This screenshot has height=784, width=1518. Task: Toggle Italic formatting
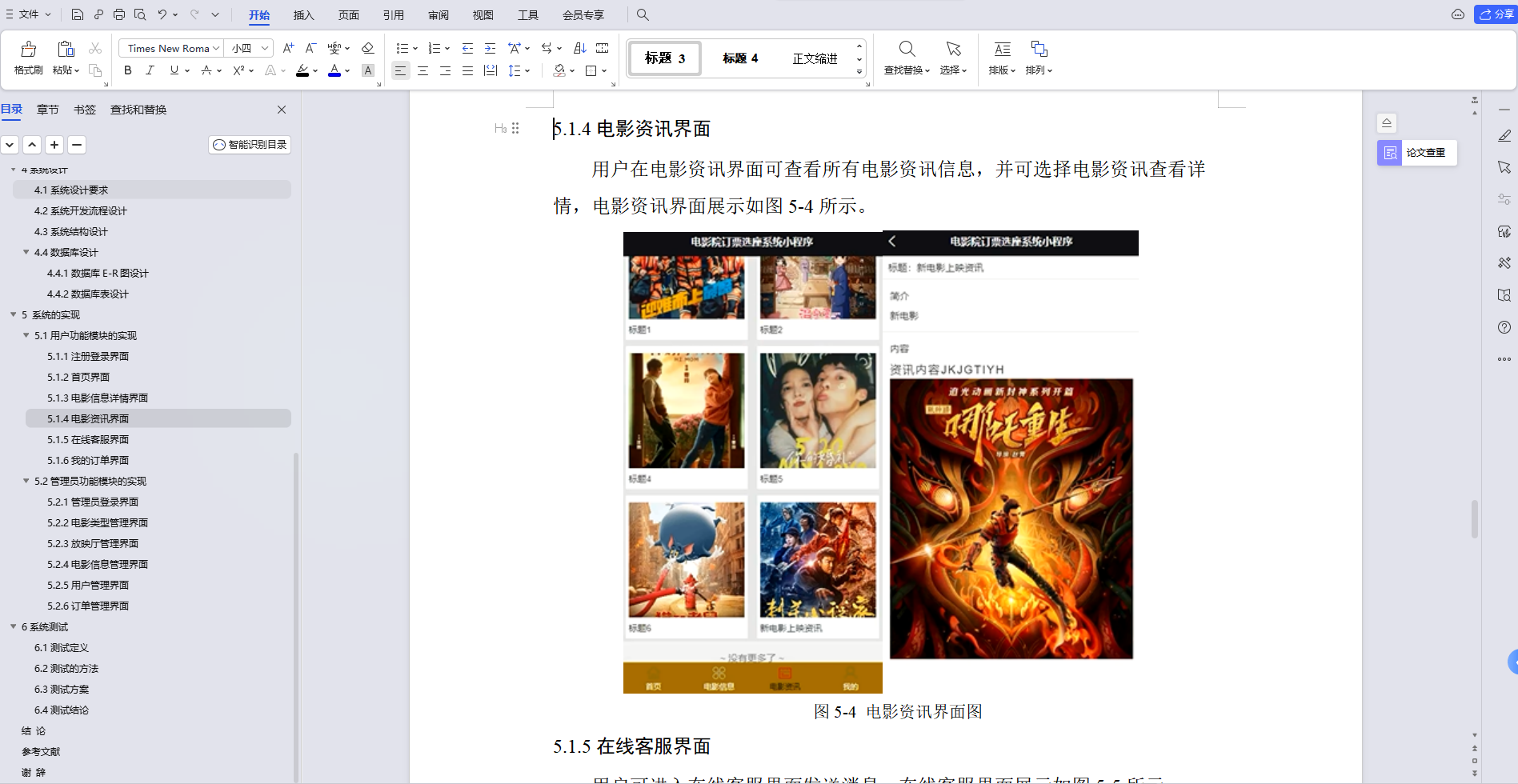150,70
